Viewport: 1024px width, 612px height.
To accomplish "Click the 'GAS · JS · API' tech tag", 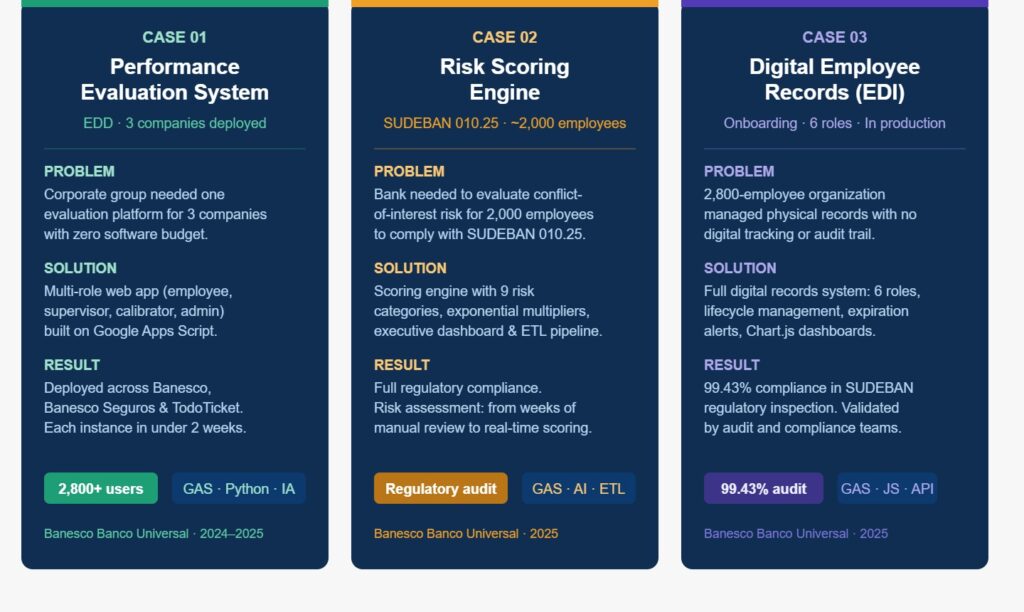I will (887, 489).
